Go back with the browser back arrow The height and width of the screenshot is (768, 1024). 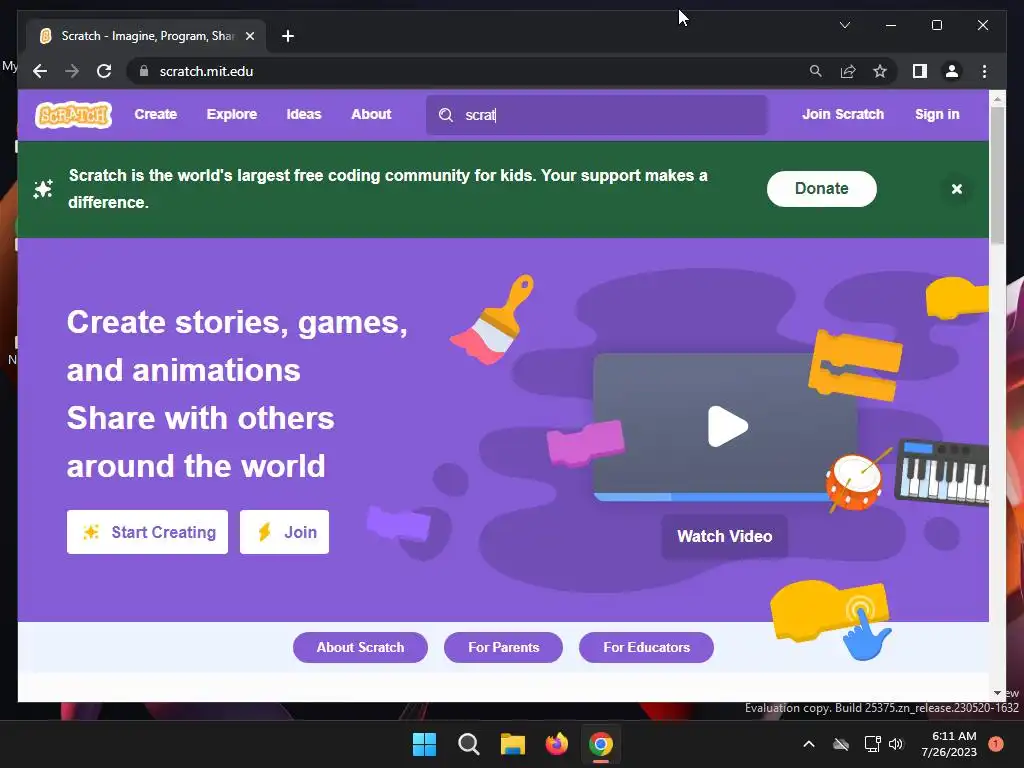[40, 71]
